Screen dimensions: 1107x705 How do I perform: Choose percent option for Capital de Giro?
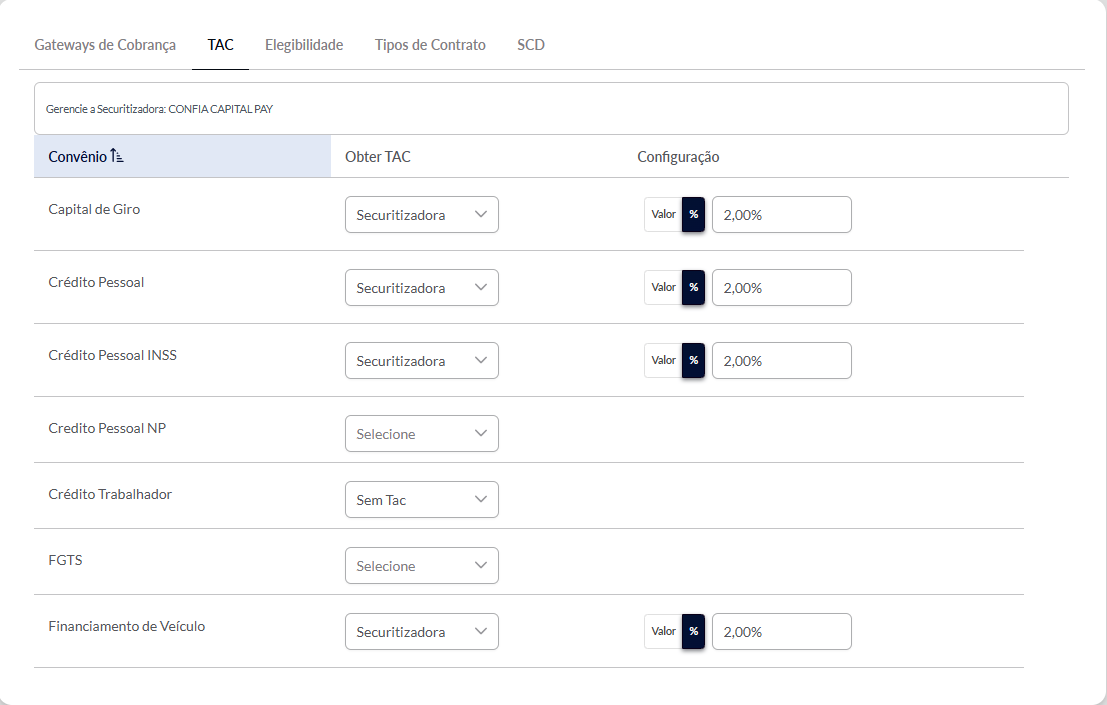pos(693,215)
